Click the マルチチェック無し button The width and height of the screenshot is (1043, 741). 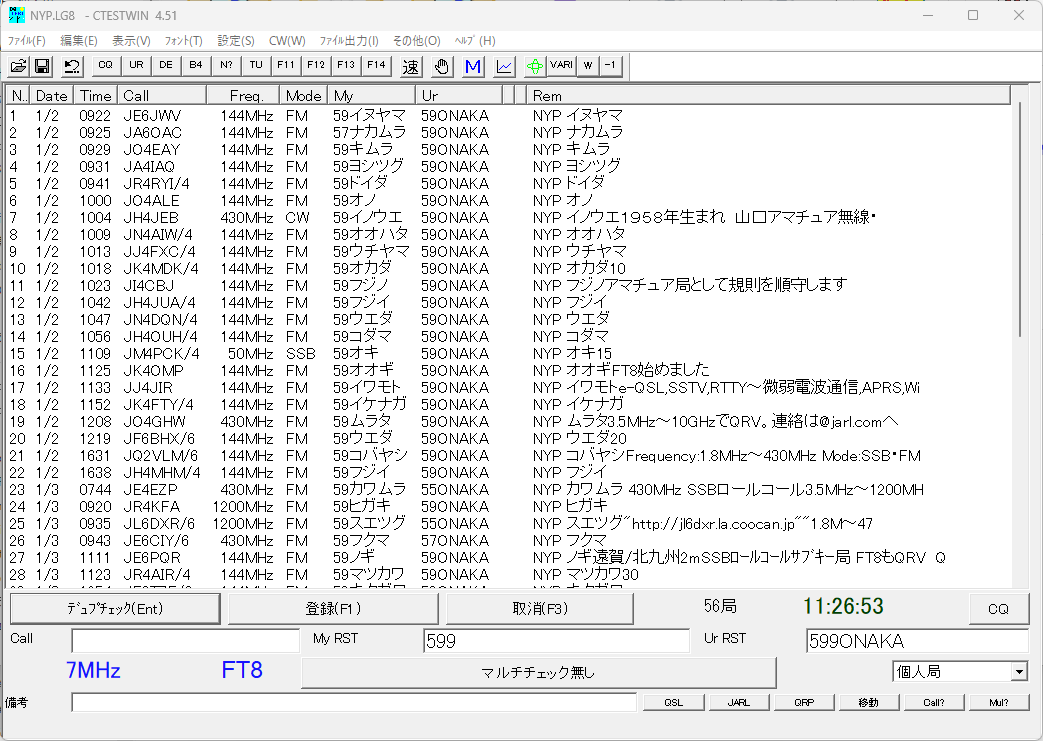click(539, 672)
